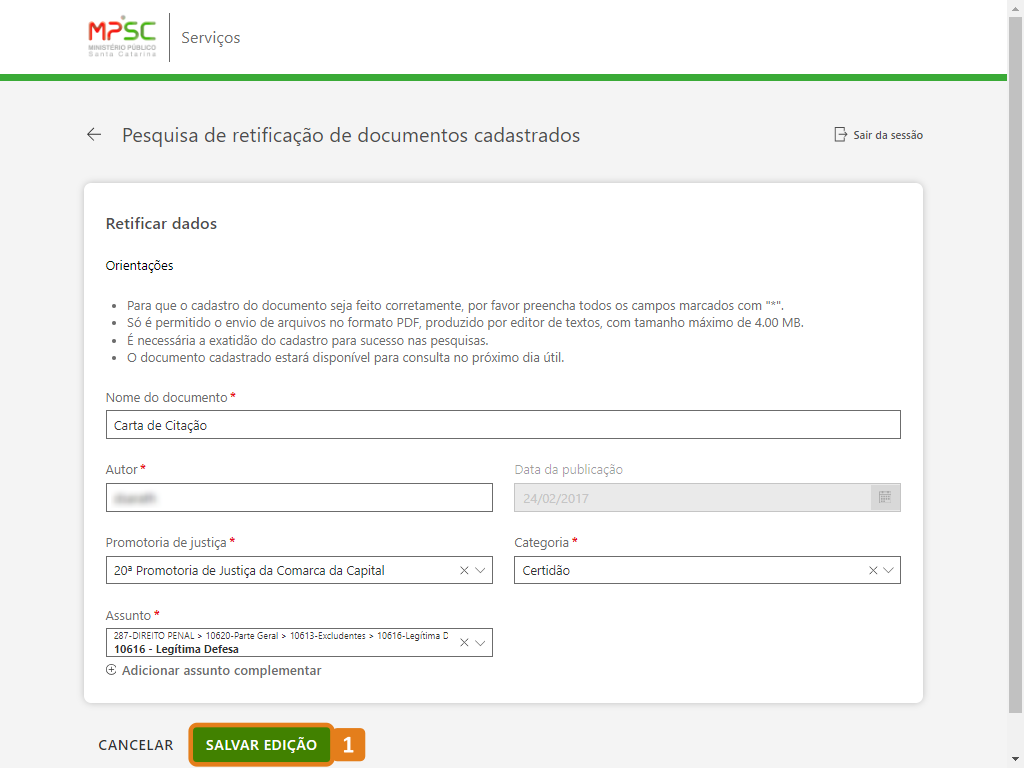Viewport: 1024px width, 768px height.
Task: Clear the Promotoria de justiça selection
Action: click(x=464, y=570)
